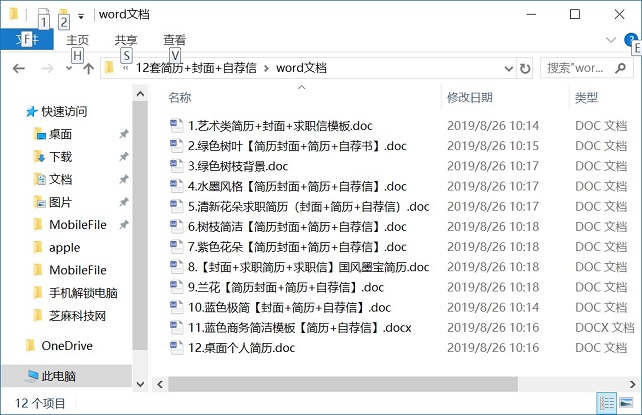Go up one folder level
642x415 pixels.
pos(88,68)
